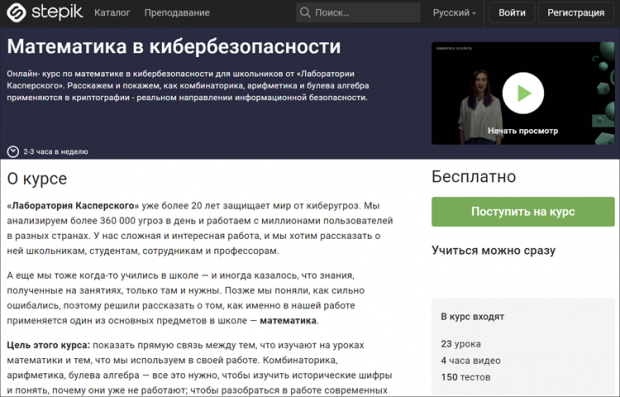Click the 150 тестов item
Viewport: 620px width, 397px height.
(465, 377)
